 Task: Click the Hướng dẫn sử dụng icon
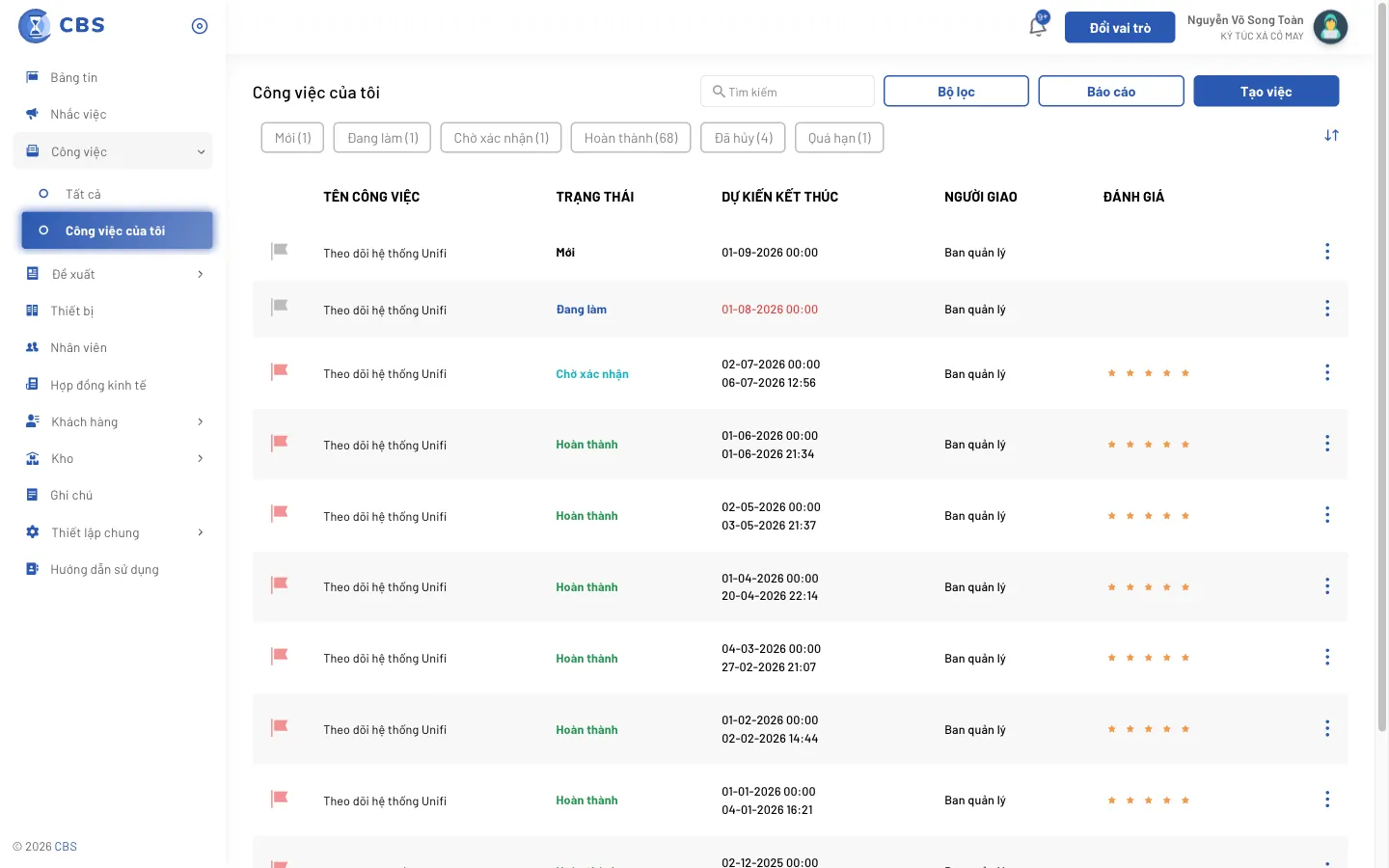tap(32, 569)
